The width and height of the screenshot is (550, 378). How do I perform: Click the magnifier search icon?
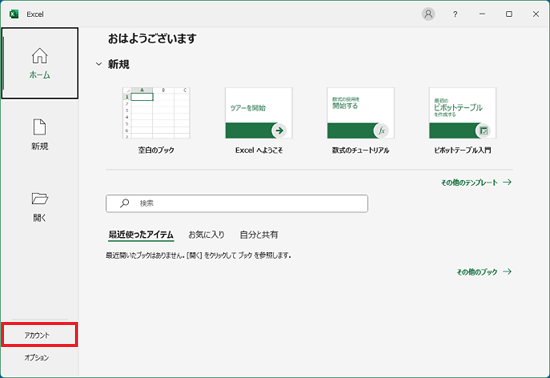point(125,203)
